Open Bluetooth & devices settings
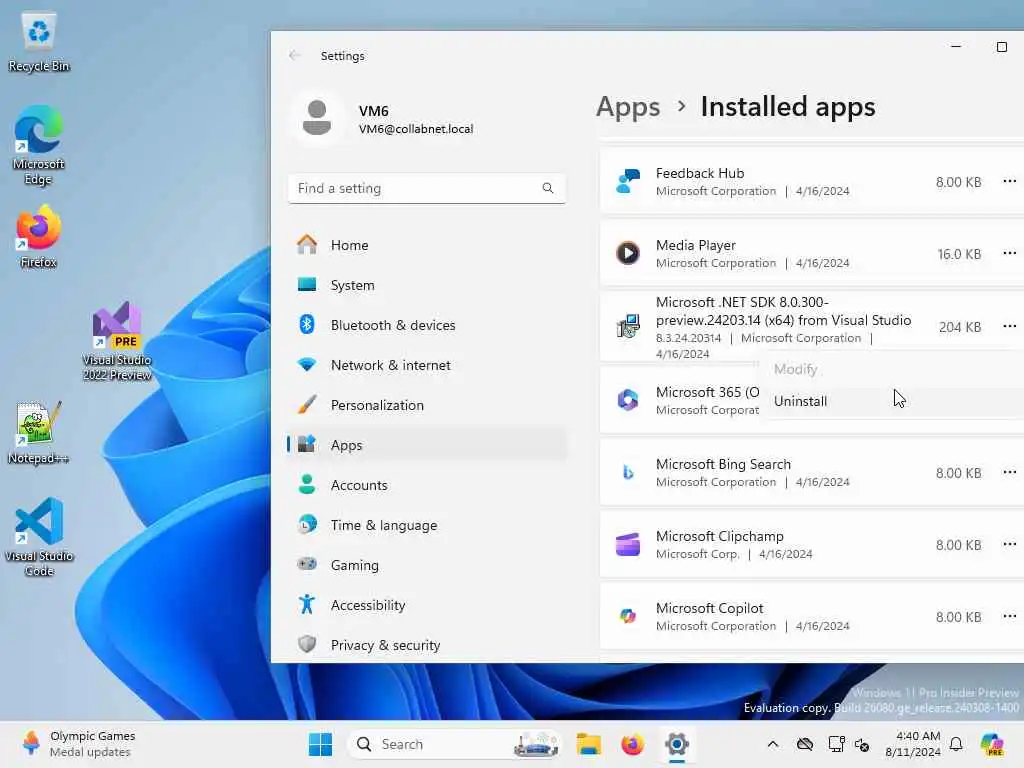 tap(426, 325)
